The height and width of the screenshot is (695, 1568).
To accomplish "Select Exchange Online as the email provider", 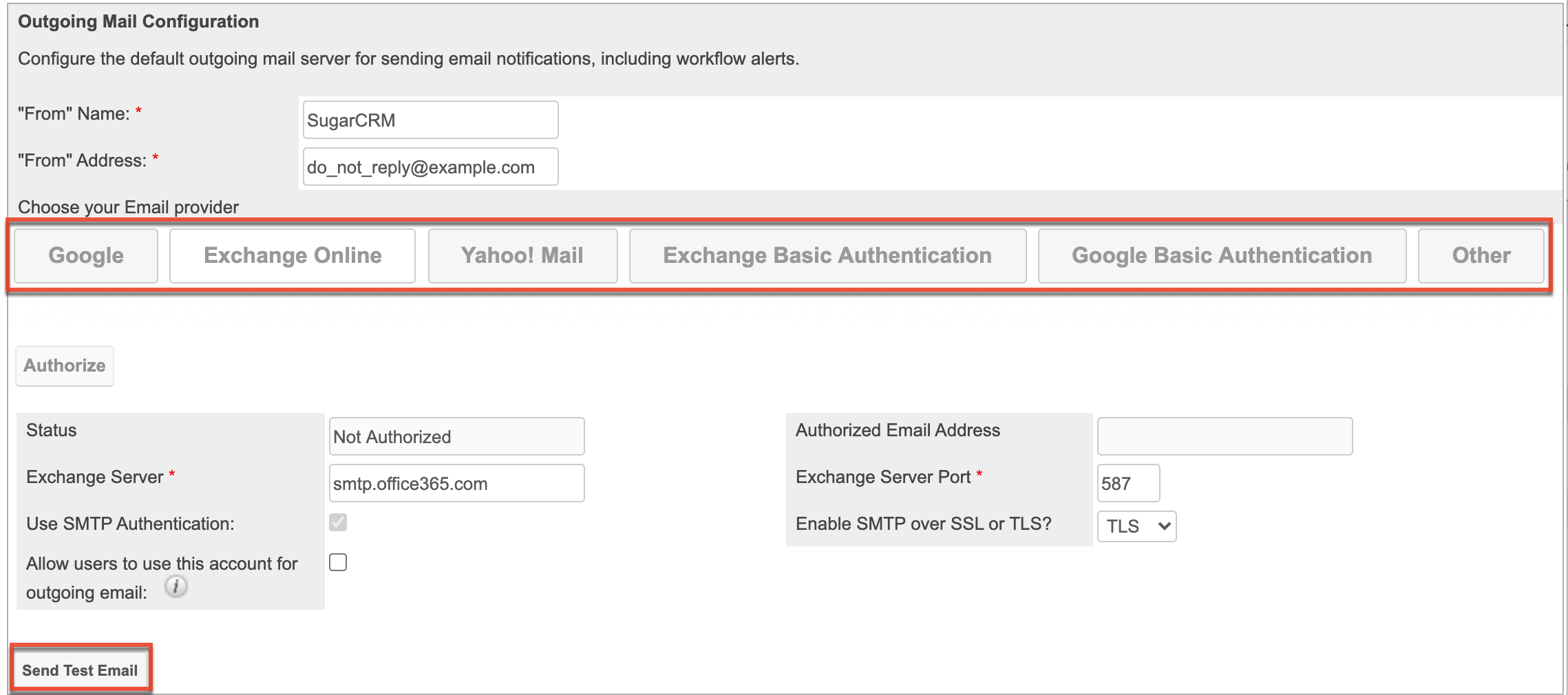I will (x=291, y=255).
